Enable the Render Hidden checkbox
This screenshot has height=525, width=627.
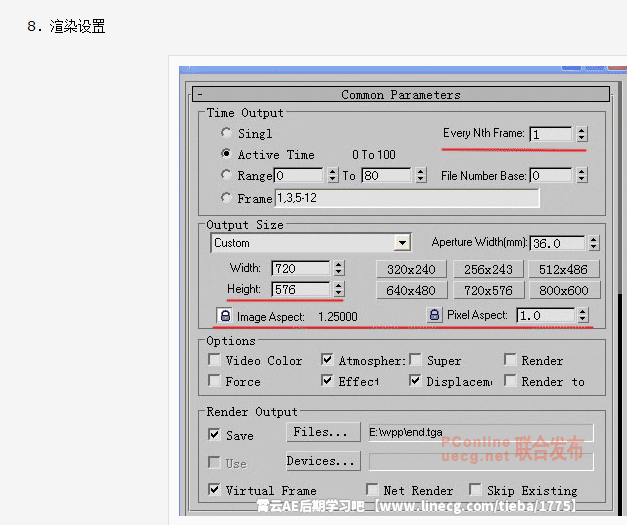coord(510,360)
